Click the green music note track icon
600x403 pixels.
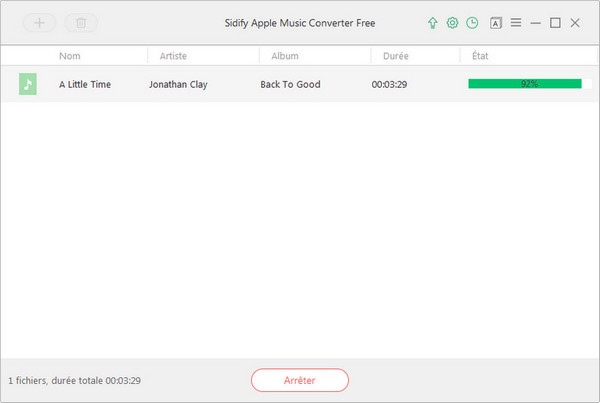pyautogui.click(x=28, y=84)
